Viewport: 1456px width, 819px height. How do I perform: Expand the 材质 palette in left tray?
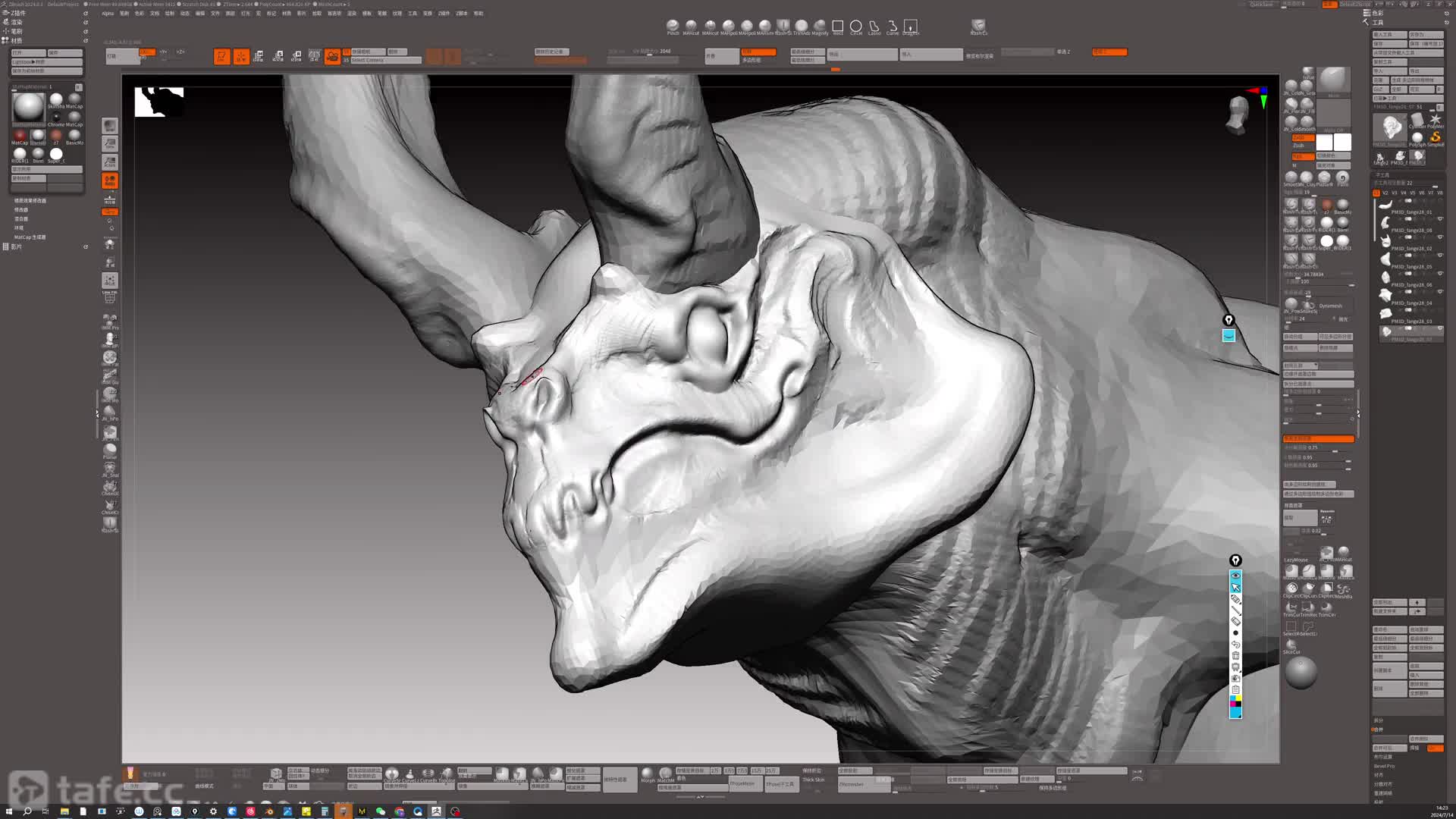click(17, 40)
